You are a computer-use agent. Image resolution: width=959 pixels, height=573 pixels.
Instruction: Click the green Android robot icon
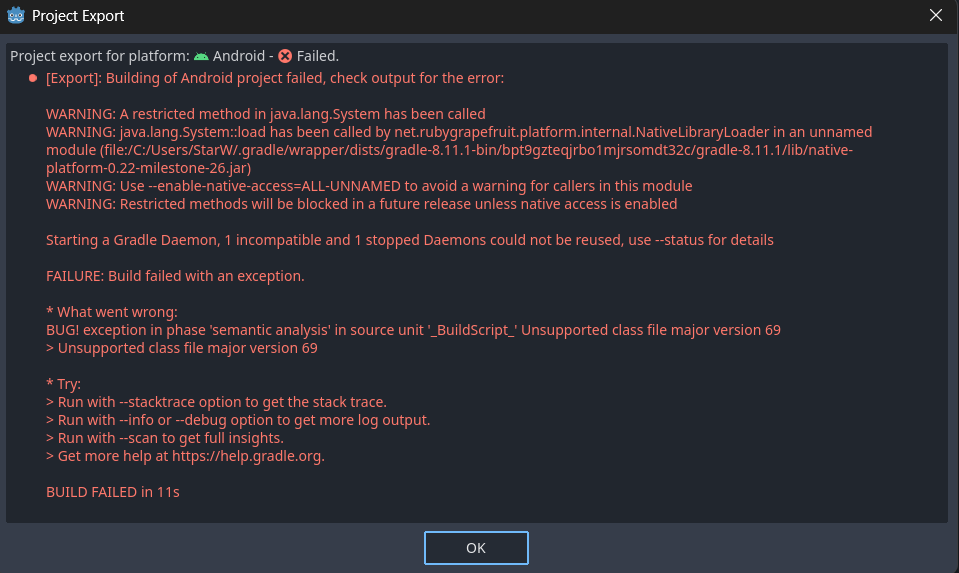coord(201,56)
